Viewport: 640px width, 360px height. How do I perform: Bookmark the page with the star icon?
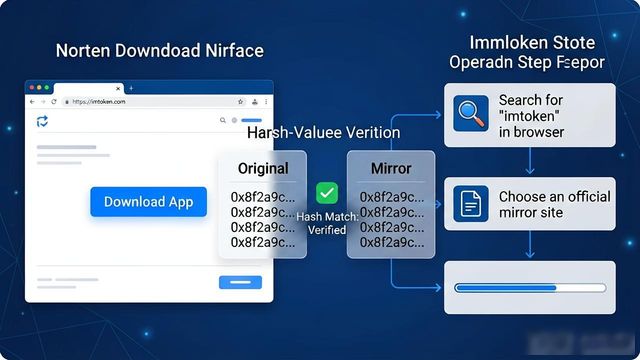click(240, 102)
